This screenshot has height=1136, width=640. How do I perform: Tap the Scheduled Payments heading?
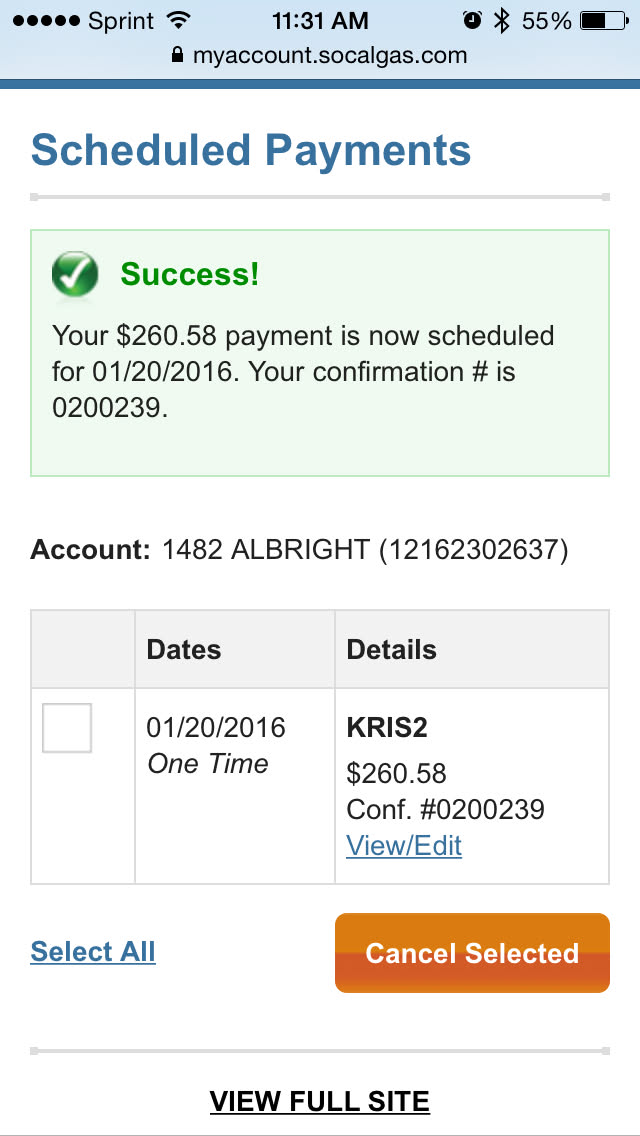click(x=251, y=150)
